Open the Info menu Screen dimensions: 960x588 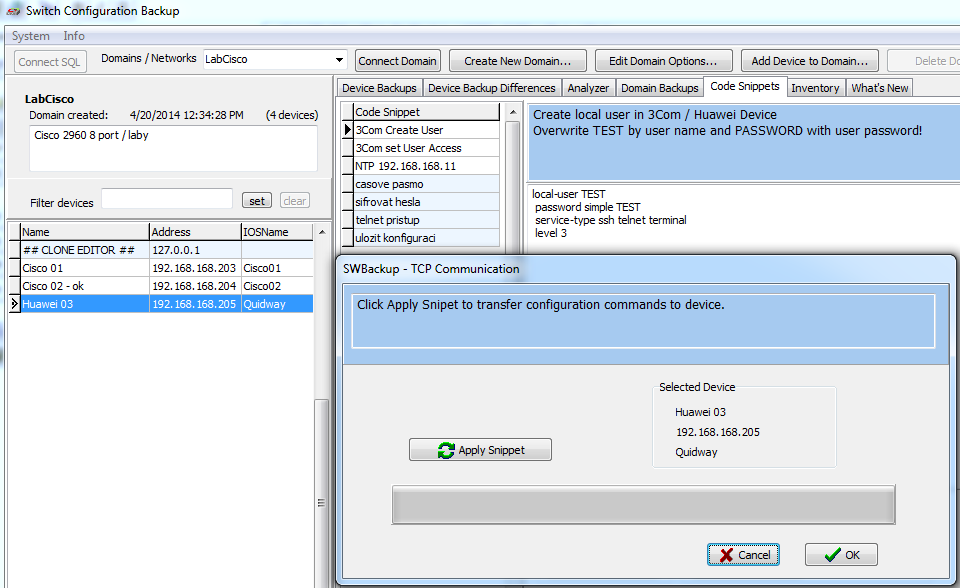click(x=74, y=36)
